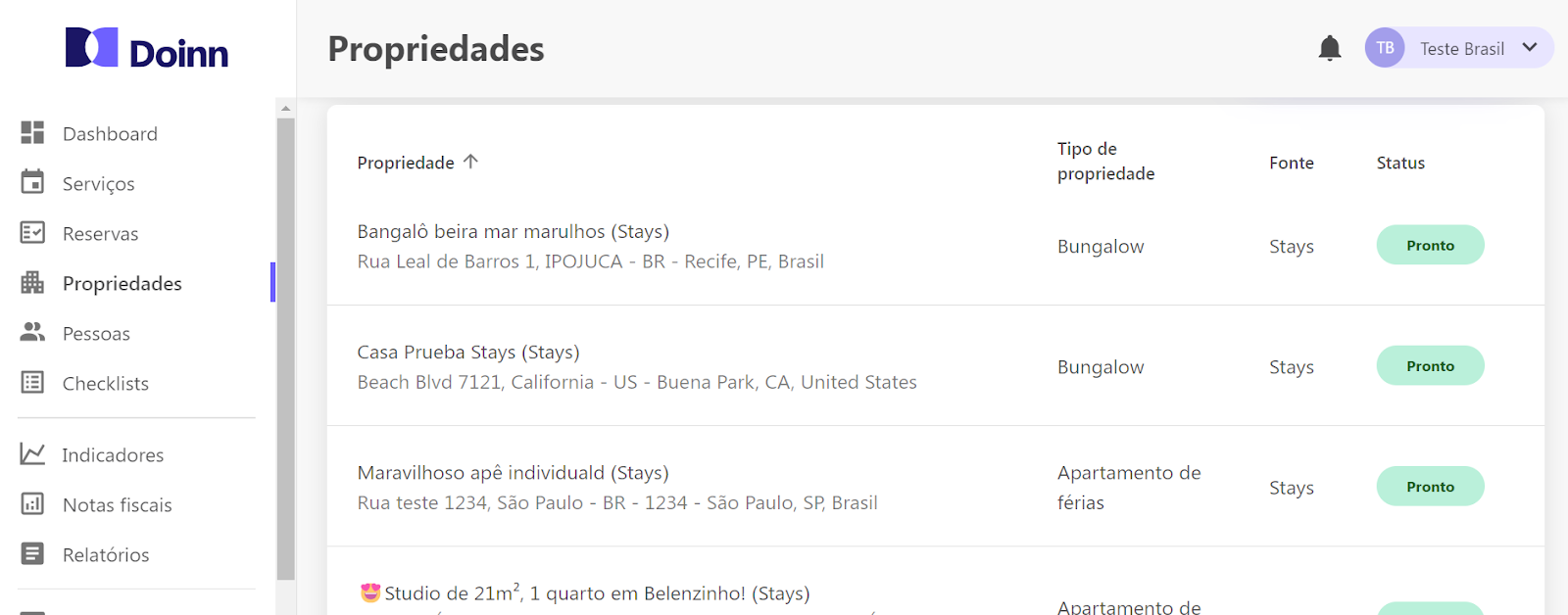This screenshot has height=615, width=1568.
Task: Click the sidebar scroll up arrow
Action: click(285, 109)
